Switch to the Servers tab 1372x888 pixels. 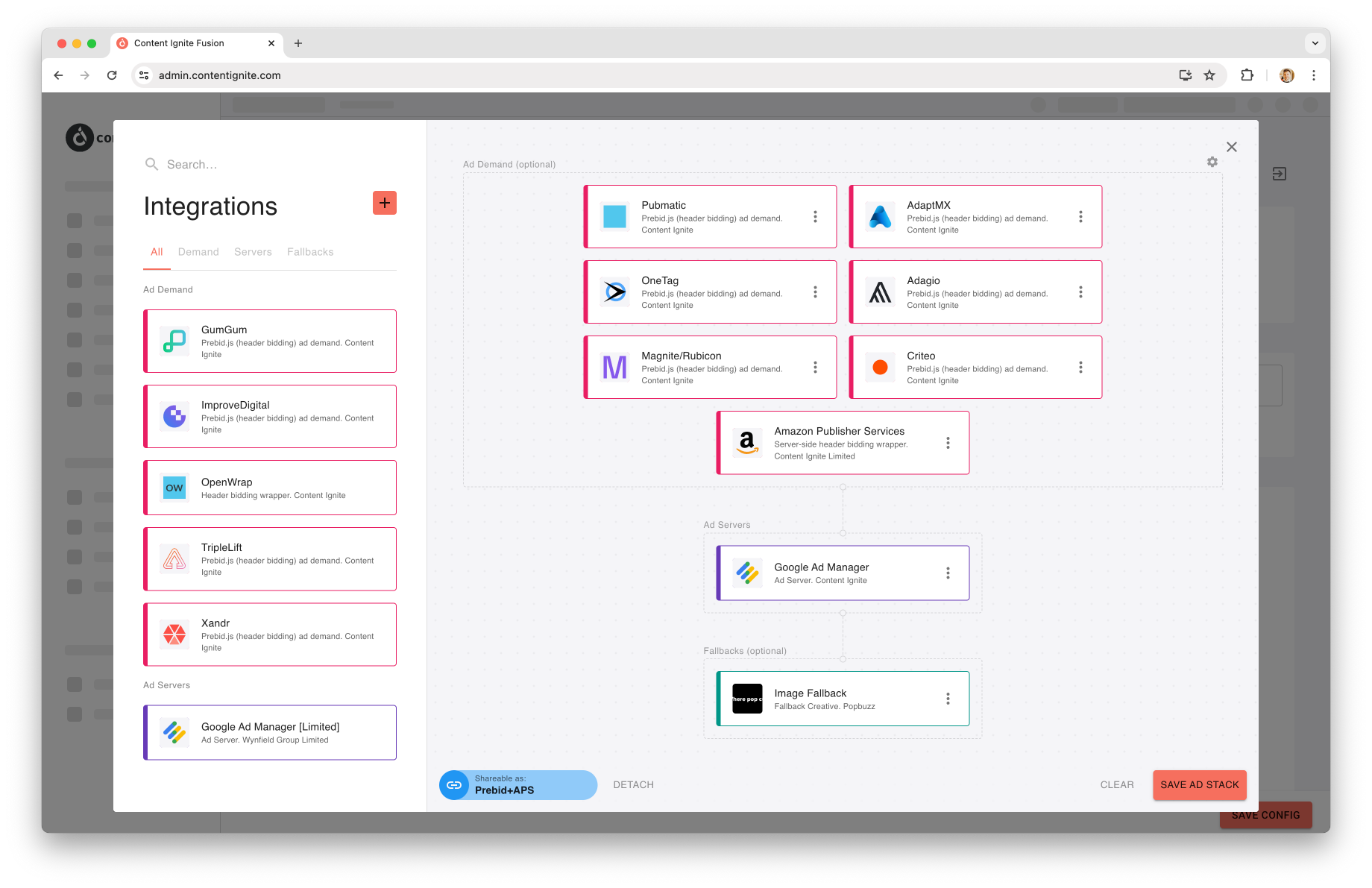253,252
